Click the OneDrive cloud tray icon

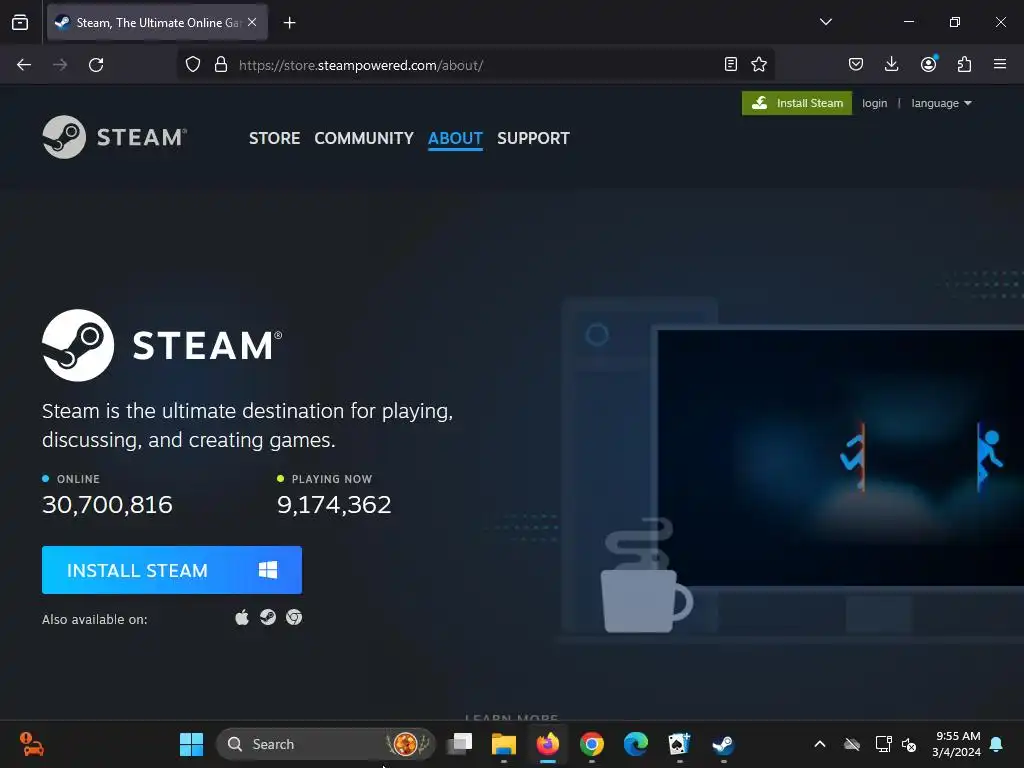(x=852, y=744)
